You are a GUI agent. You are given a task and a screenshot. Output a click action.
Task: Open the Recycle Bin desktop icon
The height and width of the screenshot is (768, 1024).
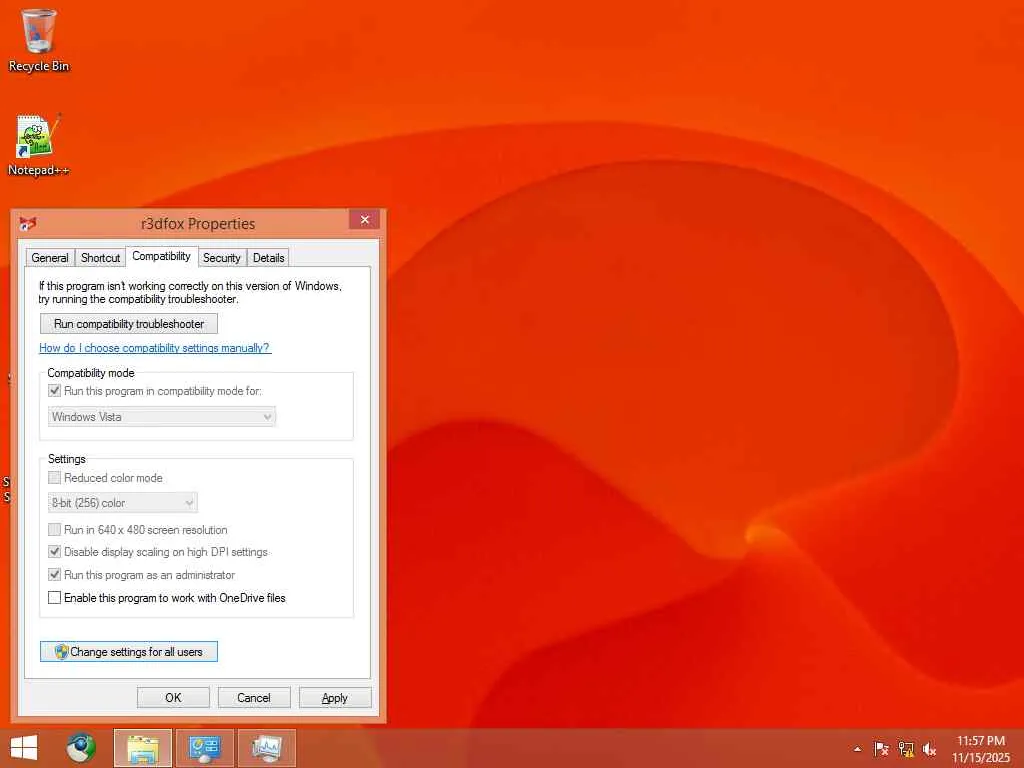coord(39,40)
